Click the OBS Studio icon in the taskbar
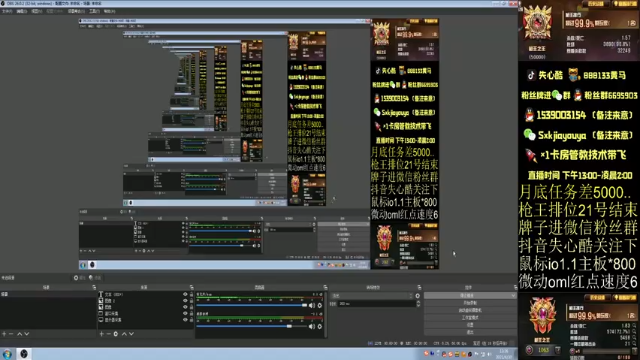Viewport: 640px width, 360px height. (24, 354)
